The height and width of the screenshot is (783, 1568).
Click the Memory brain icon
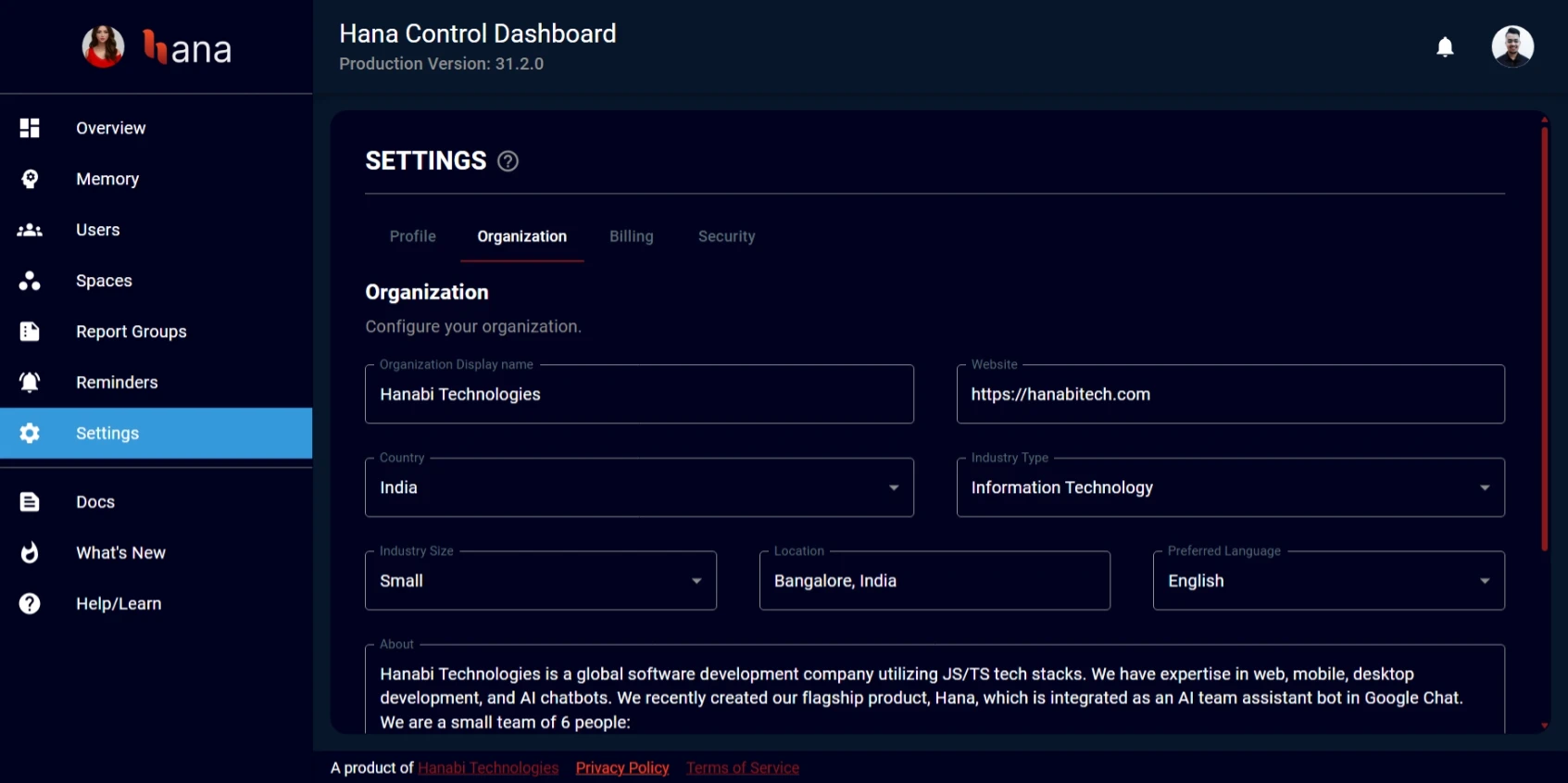pyautogui.click(x=30, y=179)
